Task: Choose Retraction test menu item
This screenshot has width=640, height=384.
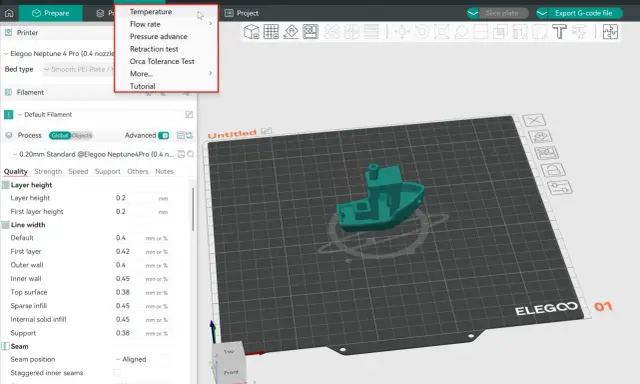Action: click(166, 49)
